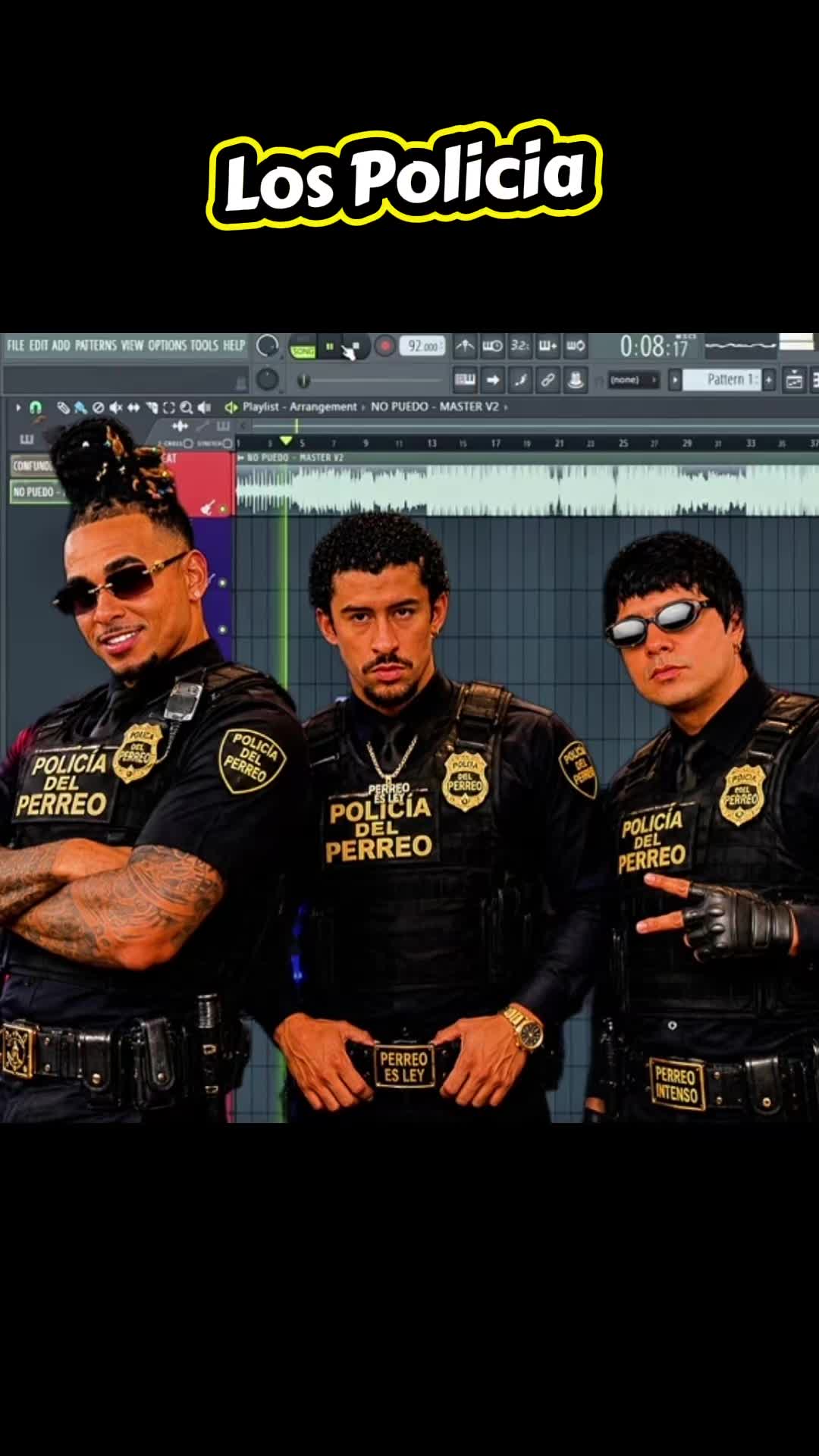
Task: Click Playlist - Arrangement breadcrumb
Action: coord(300,407)
